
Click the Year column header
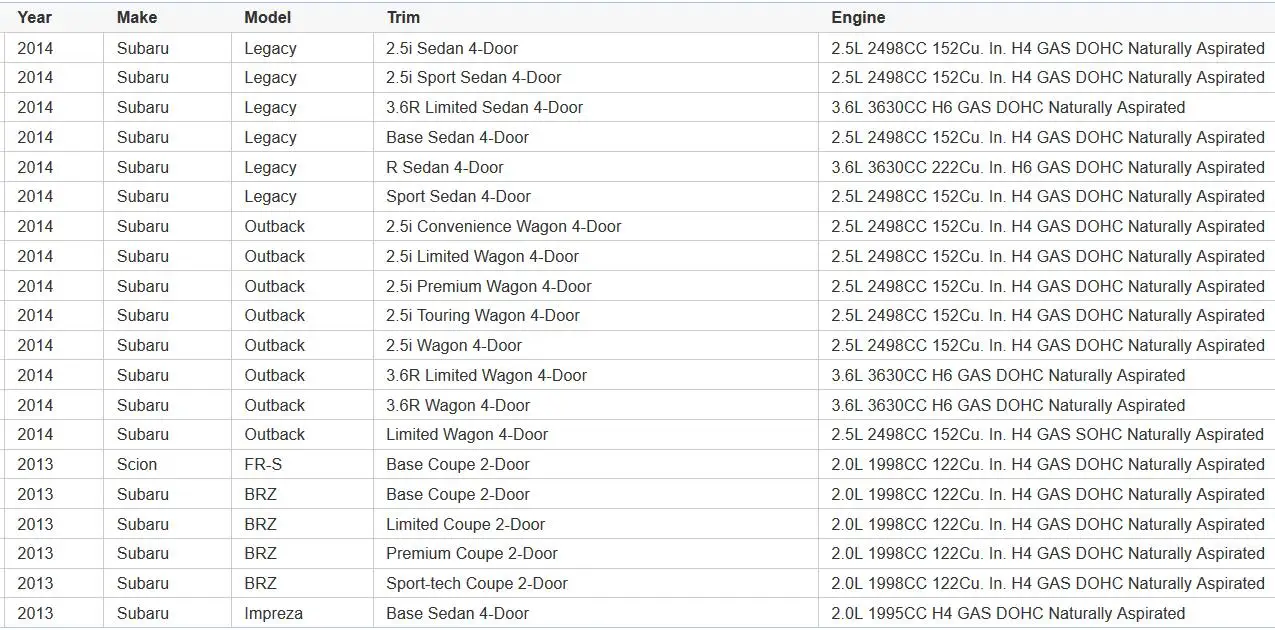(x=54, y=17)
